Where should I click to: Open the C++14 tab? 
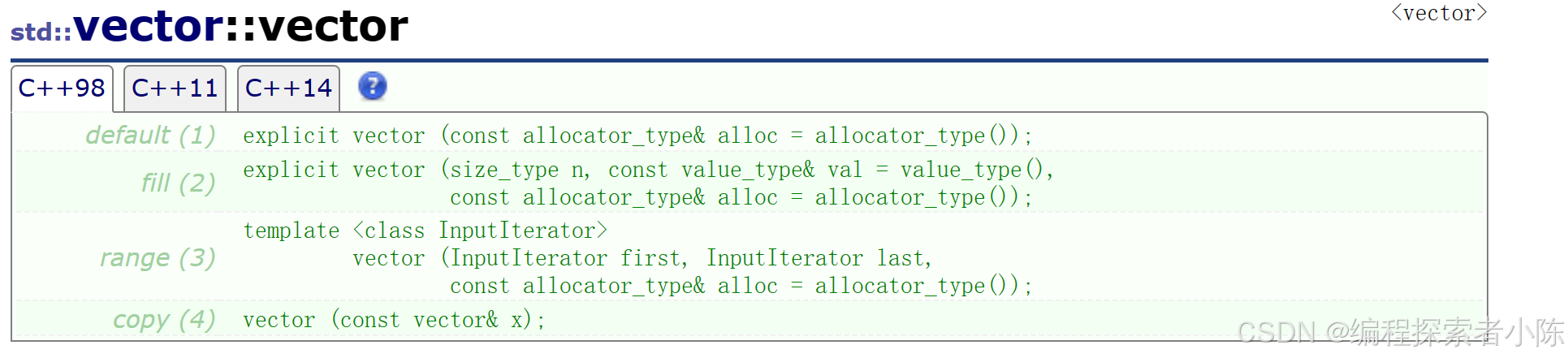288,88
